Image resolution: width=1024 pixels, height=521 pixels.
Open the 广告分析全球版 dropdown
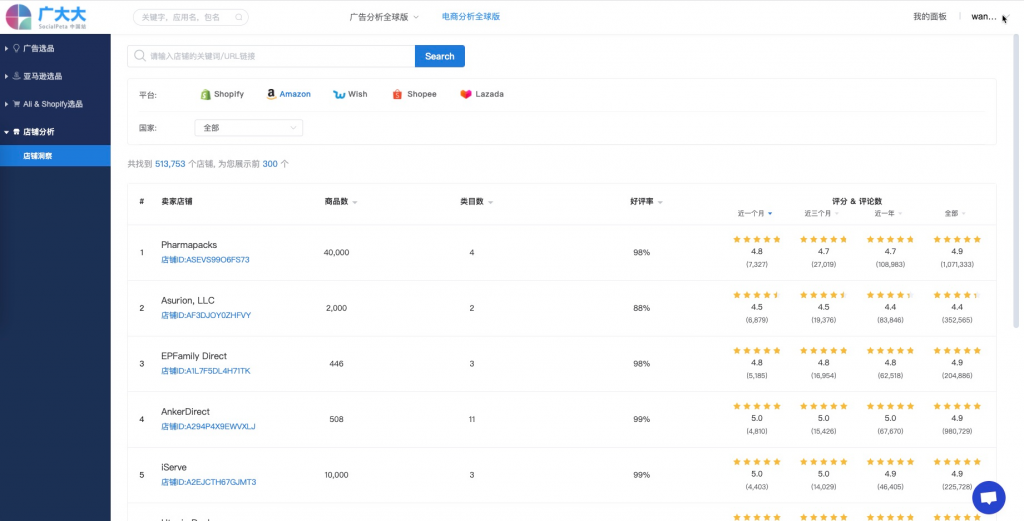click(384, 17)
